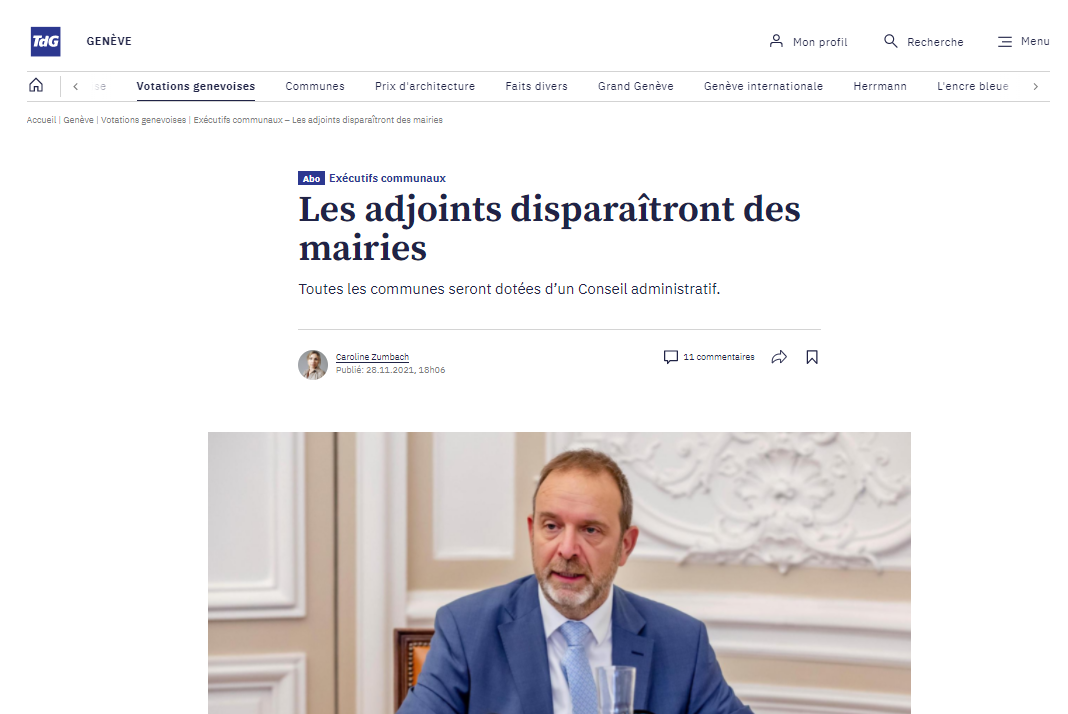Go to the Faits divers section
Viewport: 1068px width, 714px height.
click(x=537, y=87)
